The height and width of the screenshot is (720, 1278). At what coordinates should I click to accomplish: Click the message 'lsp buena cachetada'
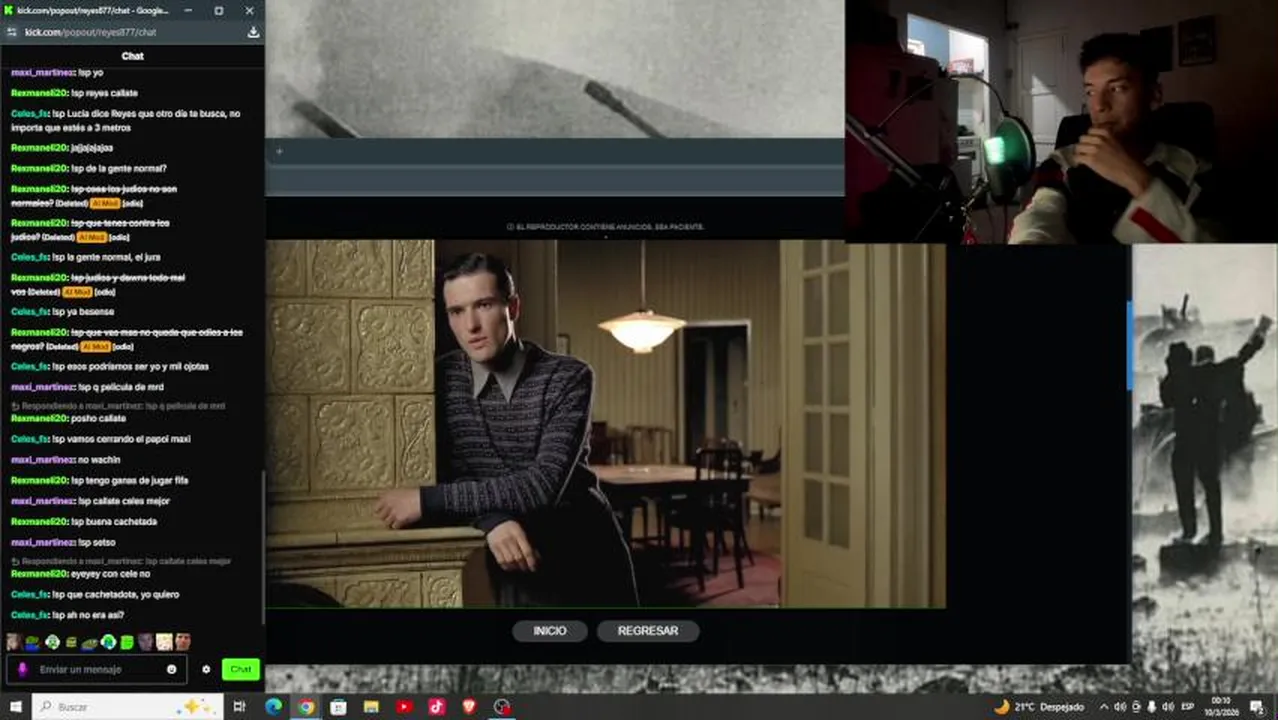tap(114, 521)
